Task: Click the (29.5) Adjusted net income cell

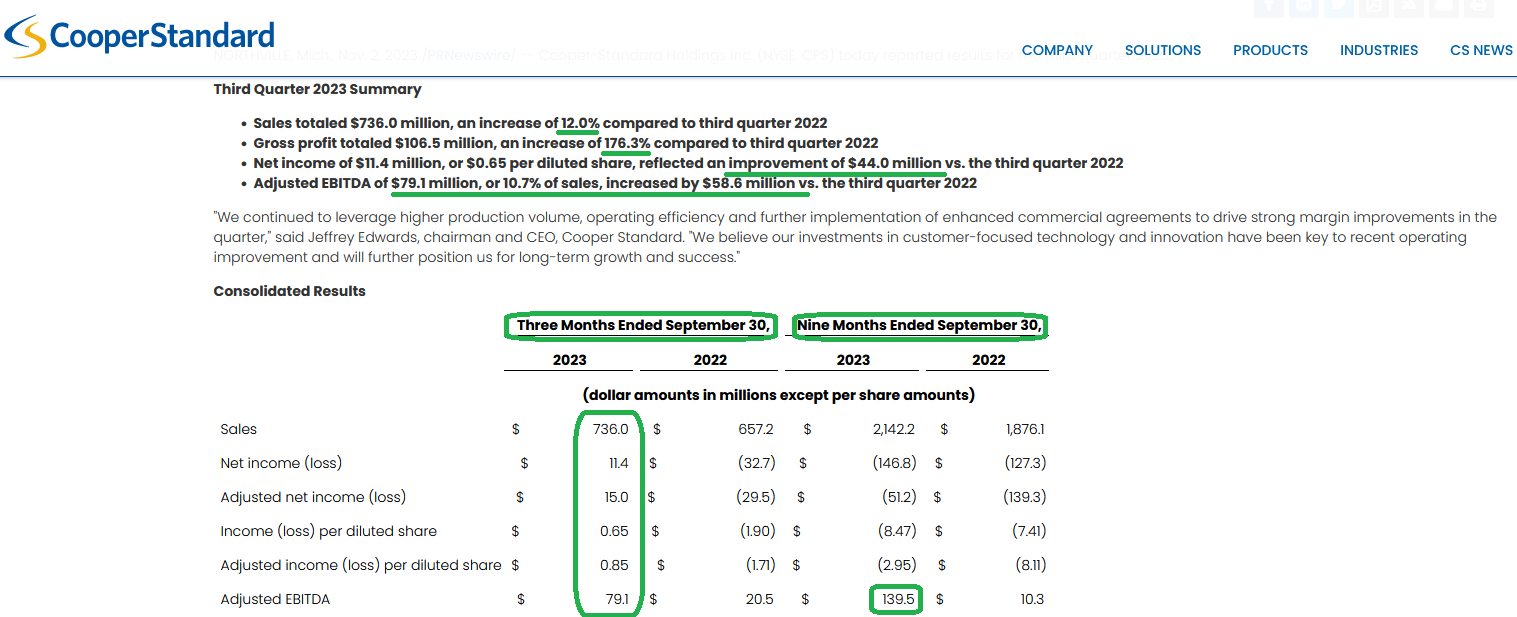Action: 757,497
